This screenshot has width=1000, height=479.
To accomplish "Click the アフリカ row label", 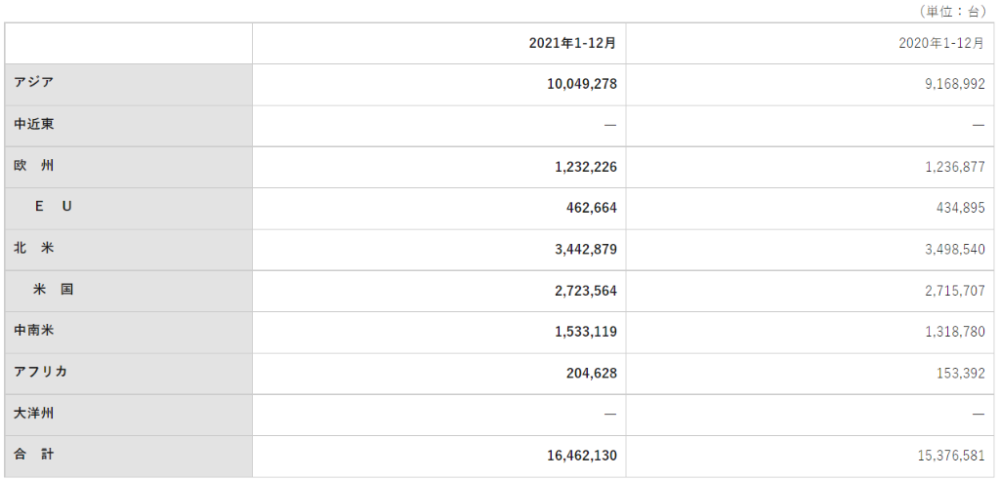I will pyautogui.click(x=40, y=372).
